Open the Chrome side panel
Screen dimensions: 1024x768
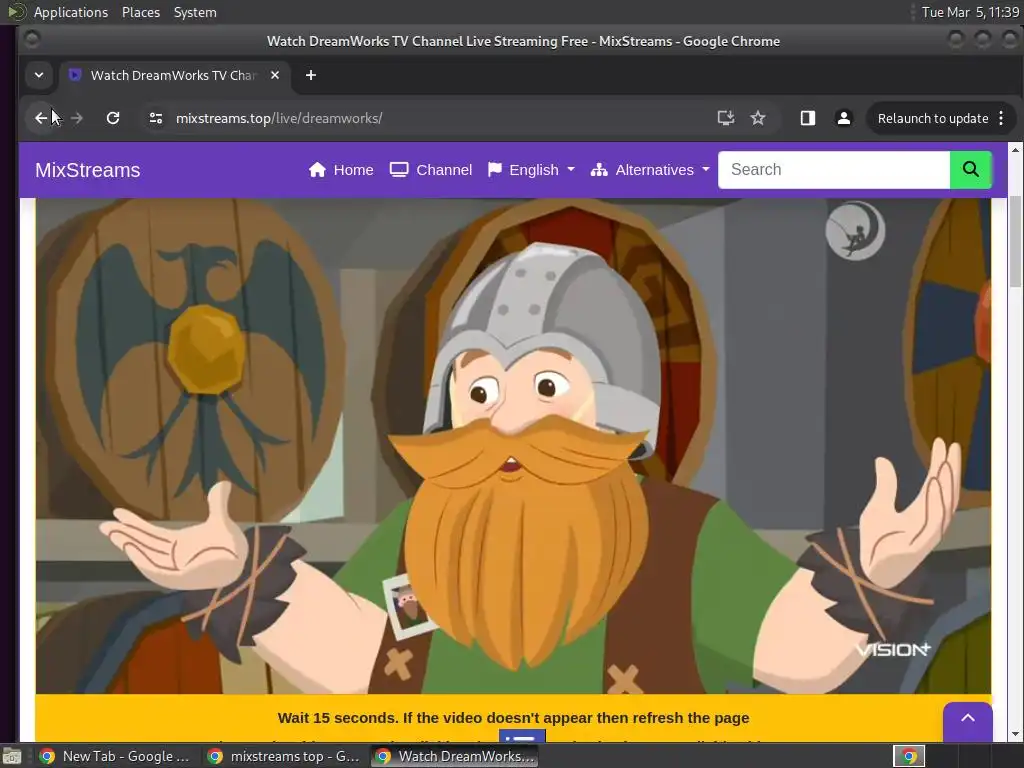click(808, 118)
